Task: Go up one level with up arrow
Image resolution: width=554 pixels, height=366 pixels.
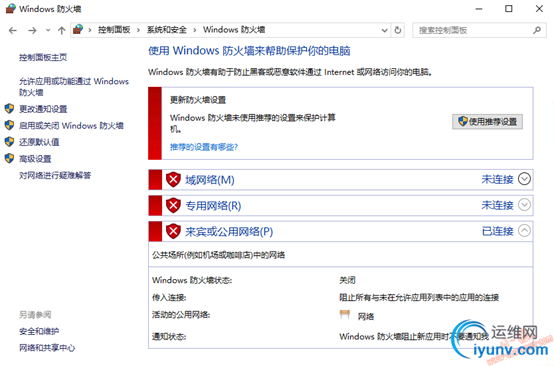Action: [x=61, y=31]
